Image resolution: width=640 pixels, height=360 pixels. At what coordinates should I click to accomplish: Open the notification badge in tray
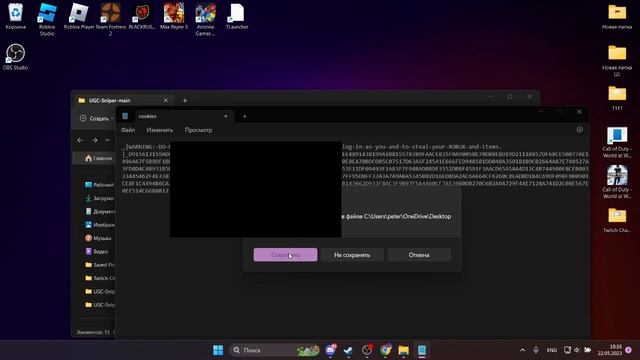[629, 350]
